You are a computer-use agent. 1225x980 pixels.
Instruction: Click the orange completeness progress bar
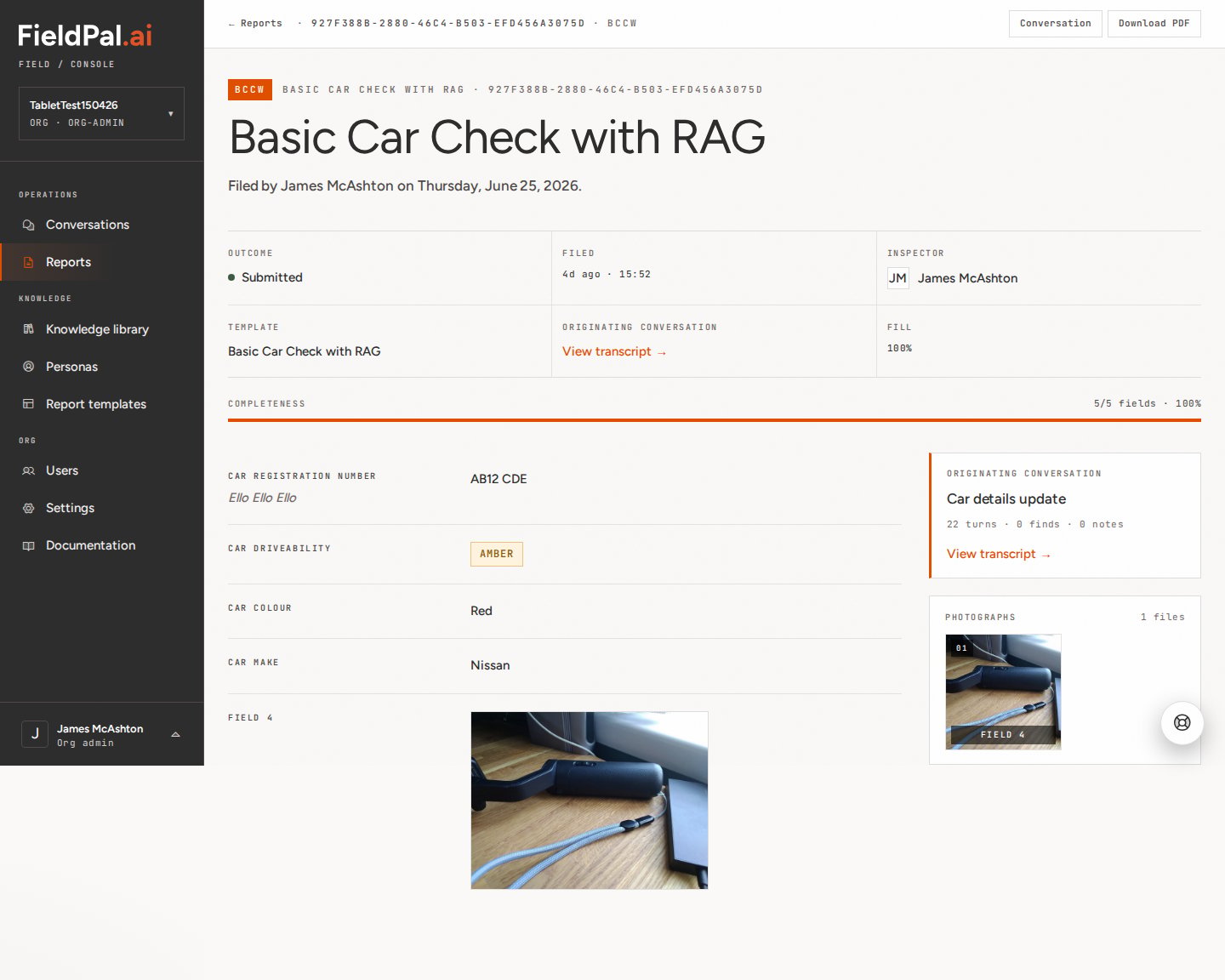tap(715, 420)
